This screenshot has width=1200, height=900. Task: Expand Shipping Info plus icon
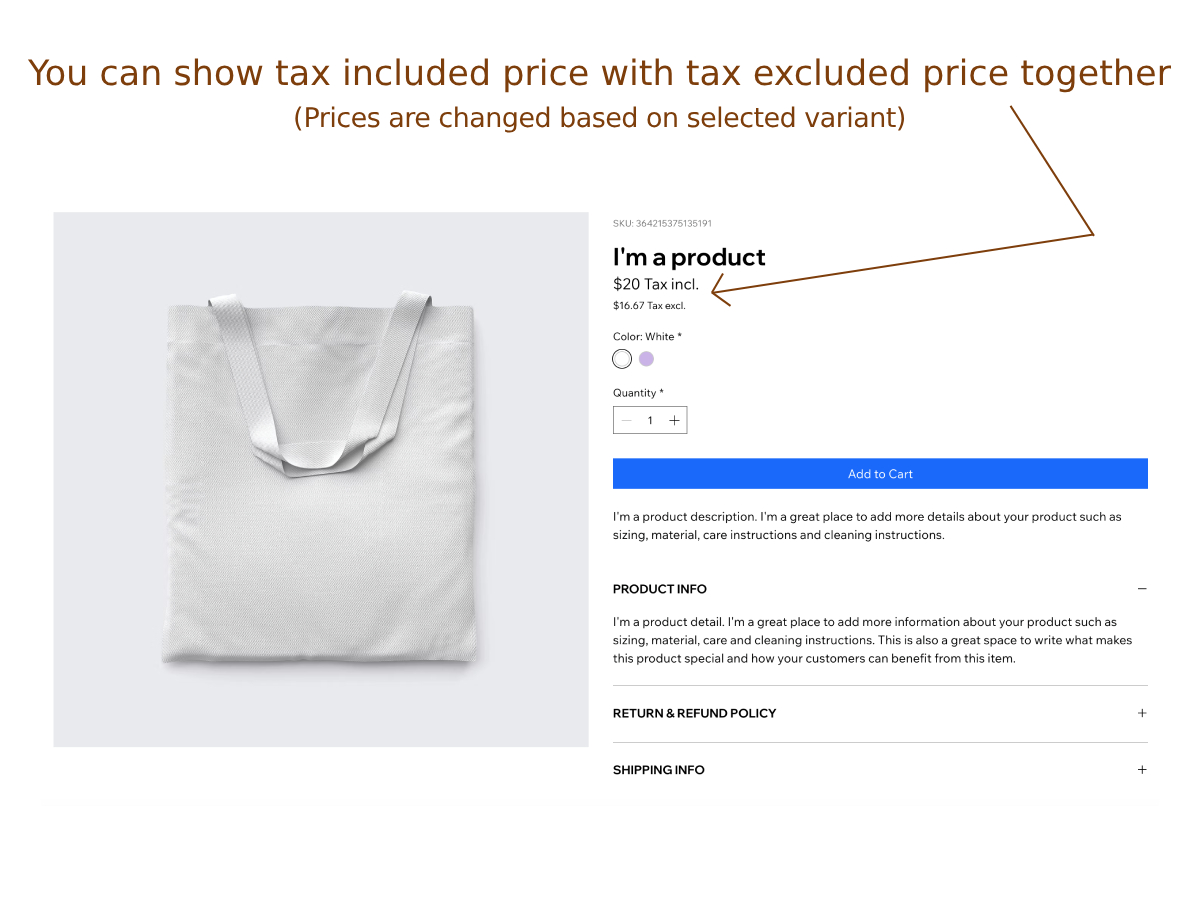pyautogui.click(x=1142, y=770)
